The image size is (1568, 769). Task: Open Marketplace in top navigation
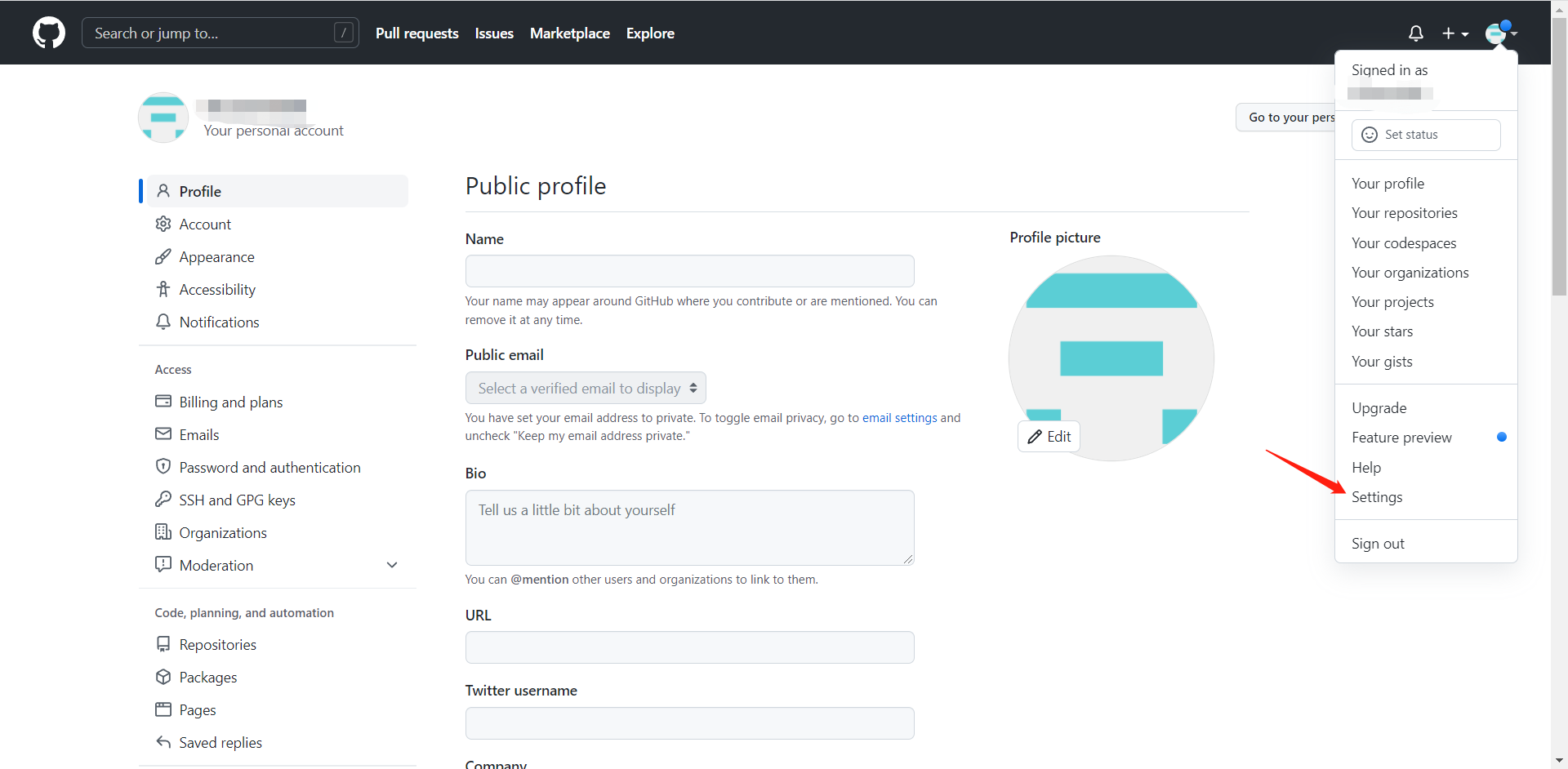click(x=570, y=33)
